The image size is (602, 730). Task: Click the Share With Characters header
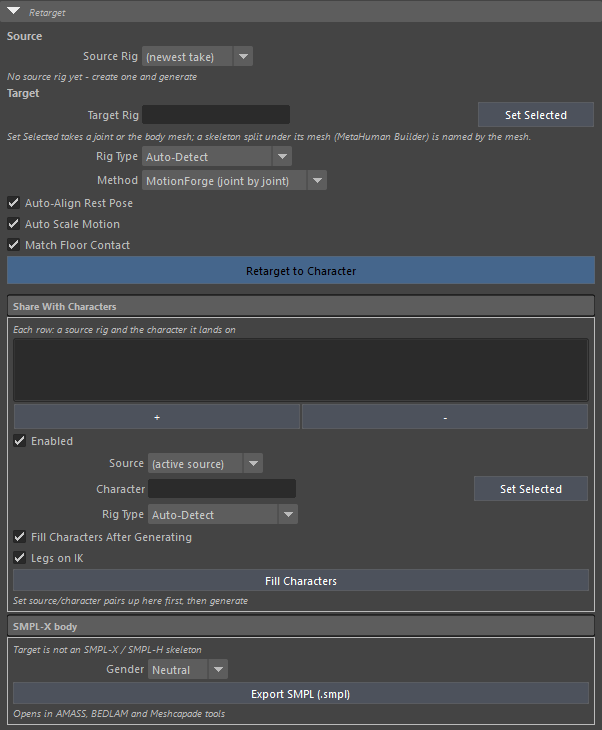tap(301, 306)
